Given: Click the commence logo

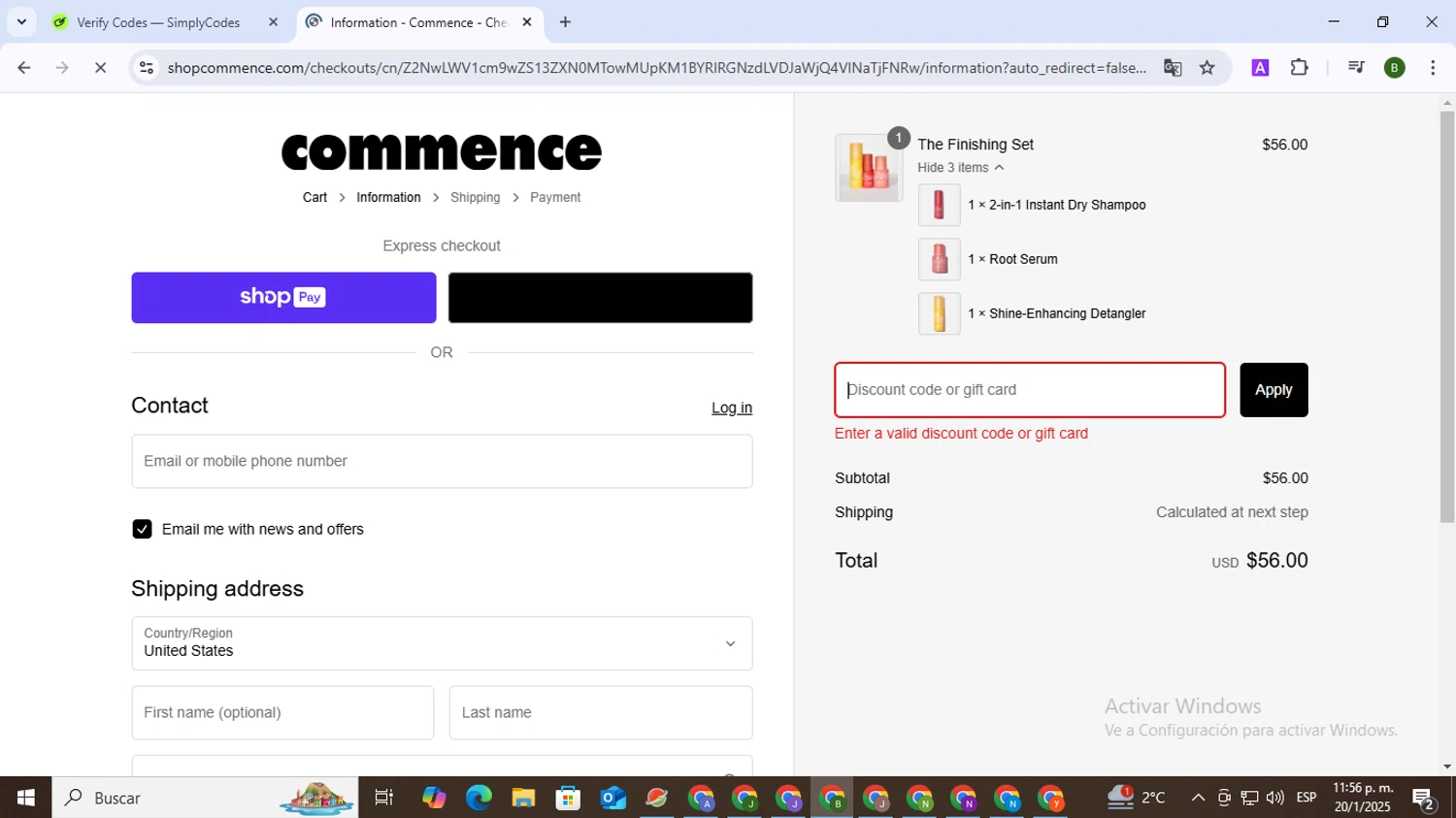Looking at the screenshot, I should [442, 151].
